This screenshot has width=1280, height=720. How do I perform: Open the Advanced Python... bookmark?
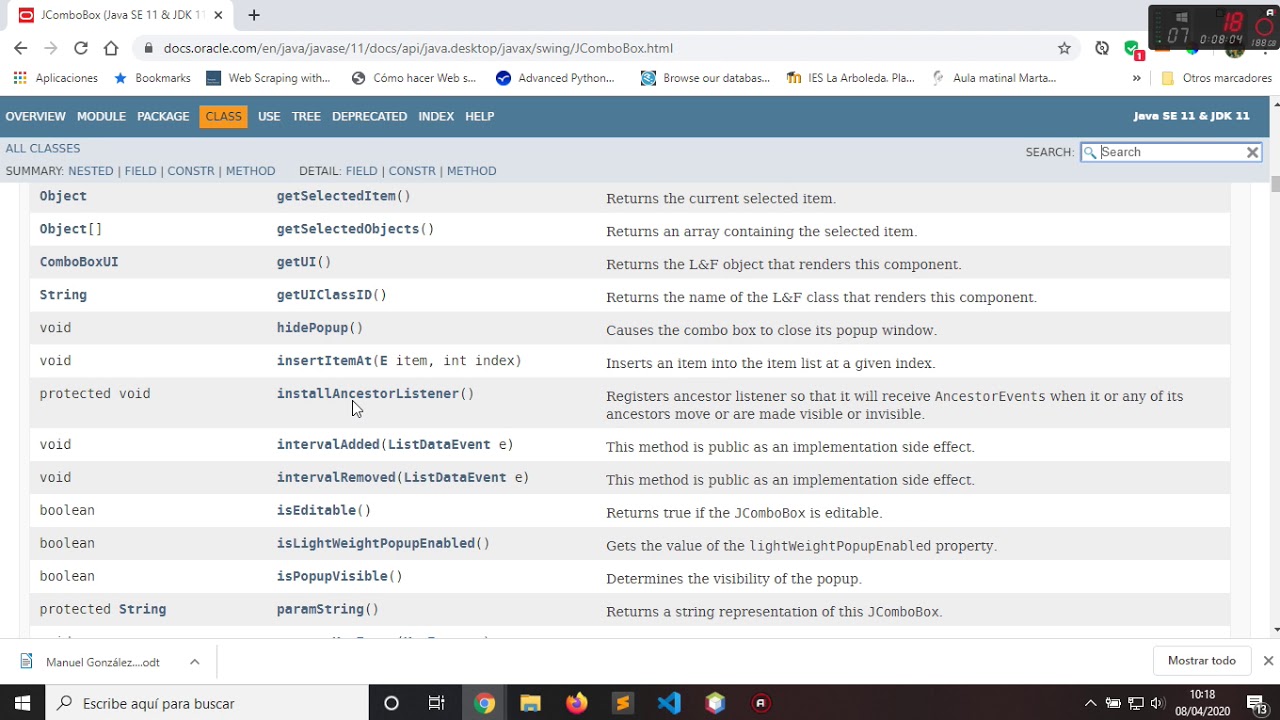(556, 78)
